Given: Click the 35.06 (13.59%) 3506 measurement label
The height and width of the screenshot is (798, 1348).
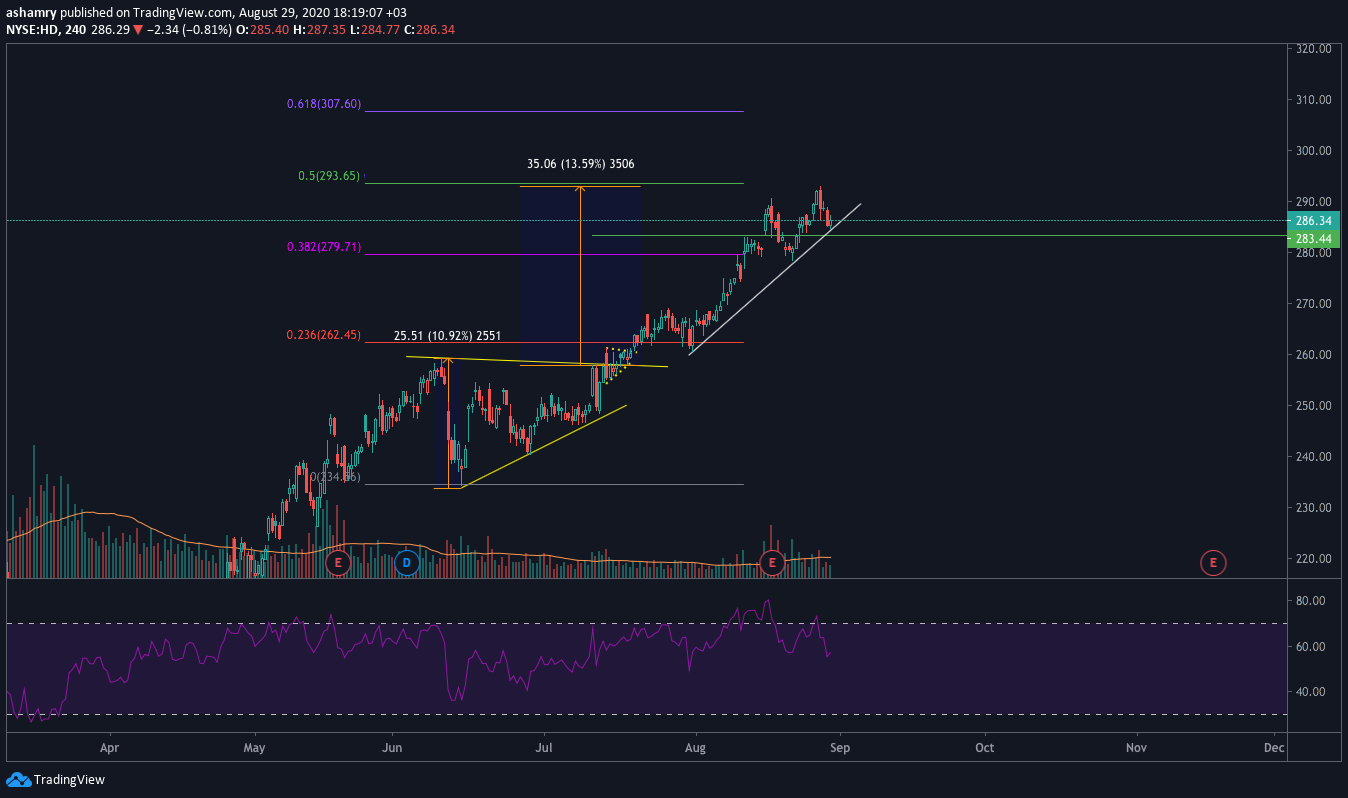Looking at the screenshot, I should (x=580, y=164).
